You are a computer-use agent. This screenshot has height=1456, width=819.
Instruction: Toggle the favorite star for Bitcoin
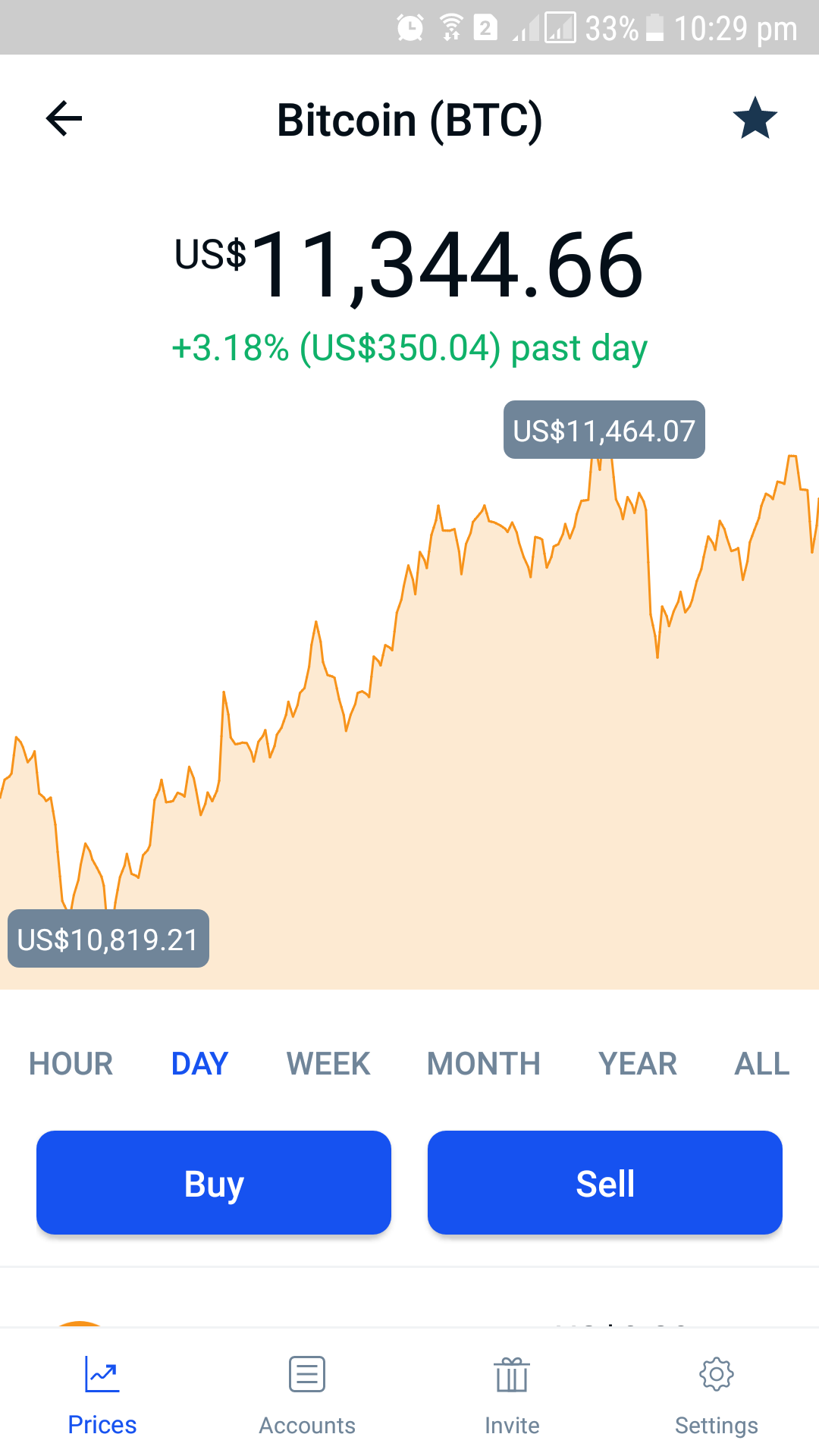coord(755,118)
